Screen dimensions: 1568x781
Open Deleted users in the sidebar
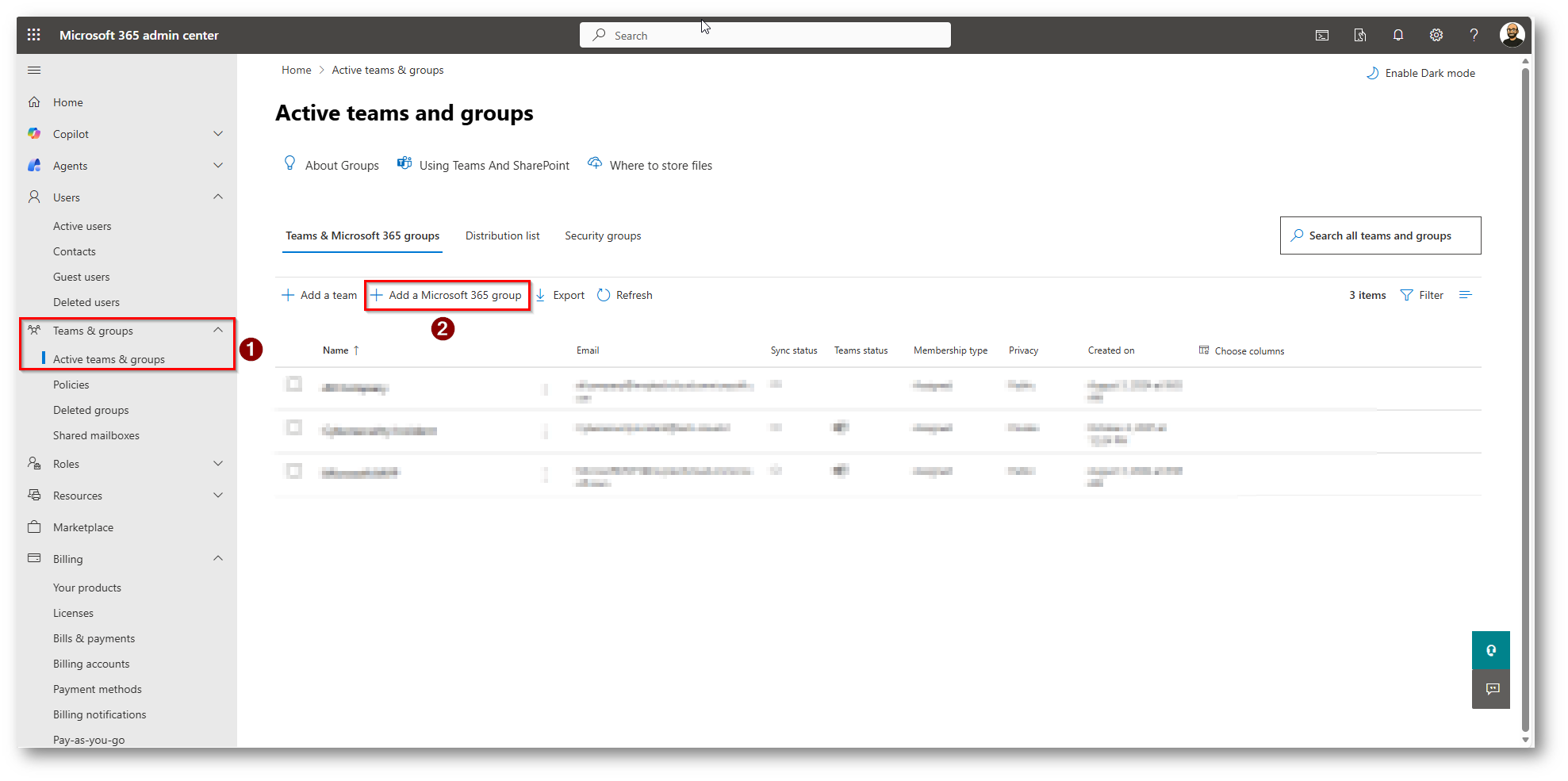(x=86, y=302)
